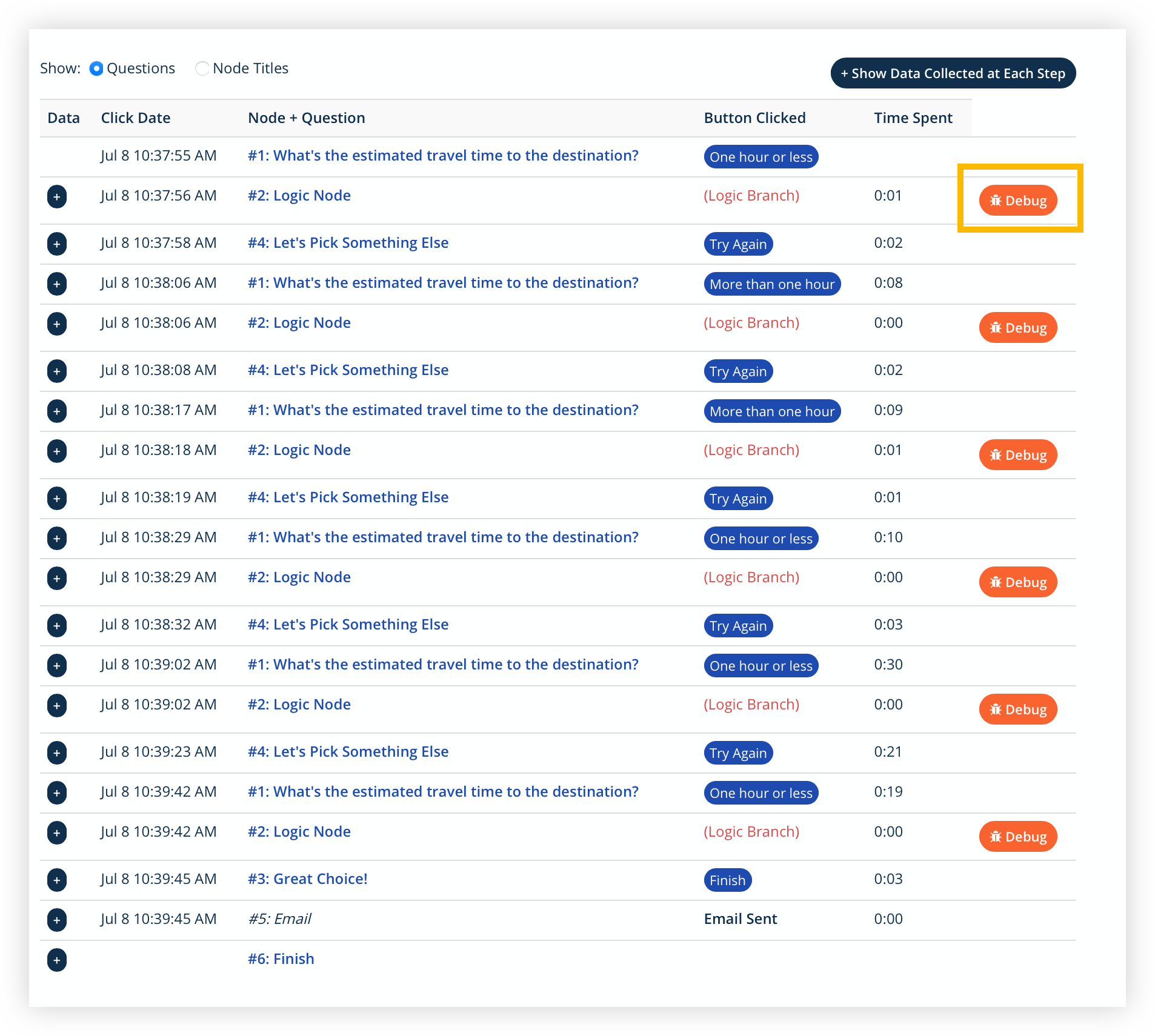Expand data for #6: Finish row
The height and width of the screenshot is (1036, 1155).
(x=57, y=960)
